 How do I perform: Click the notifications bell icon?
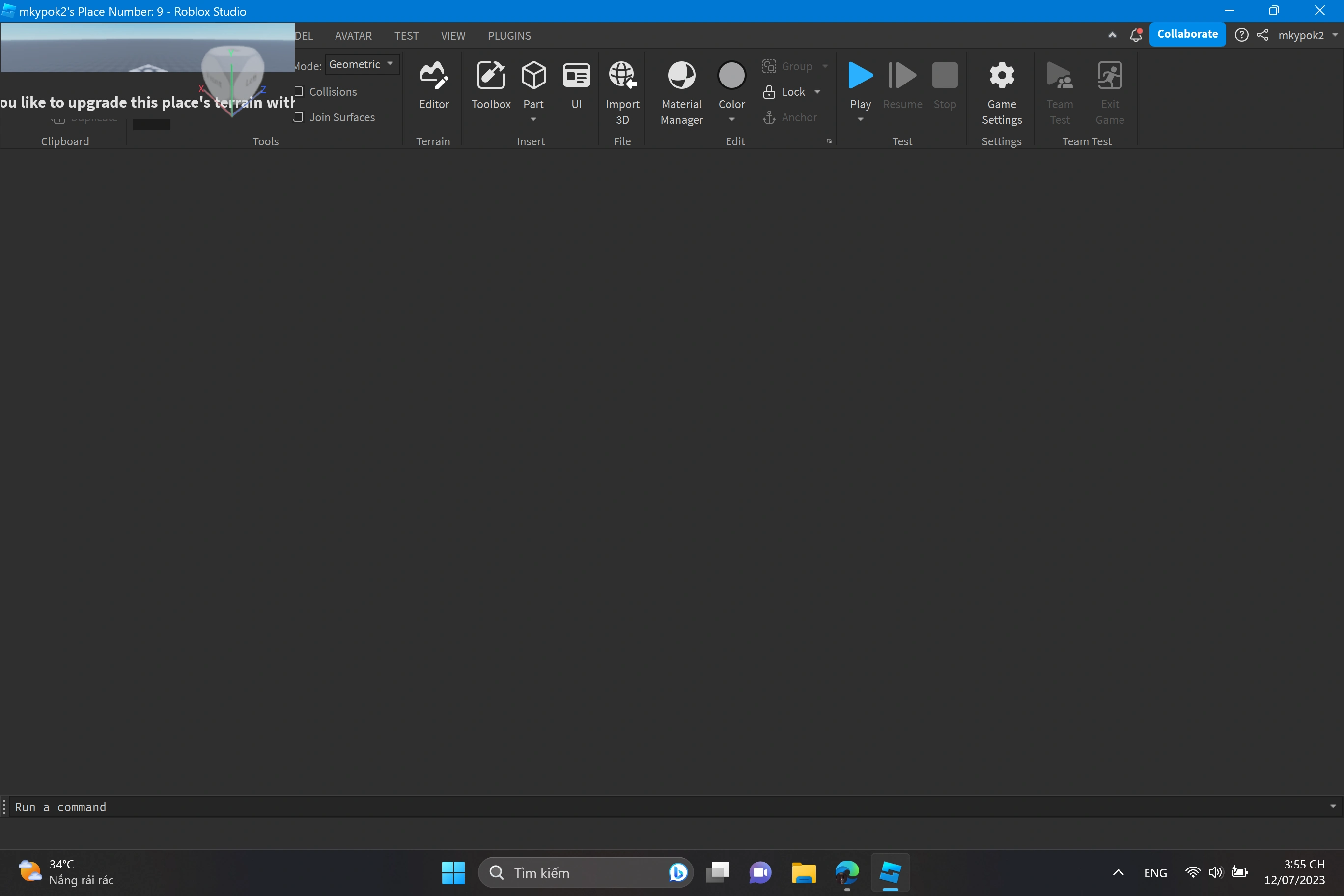coord(1135,35)
